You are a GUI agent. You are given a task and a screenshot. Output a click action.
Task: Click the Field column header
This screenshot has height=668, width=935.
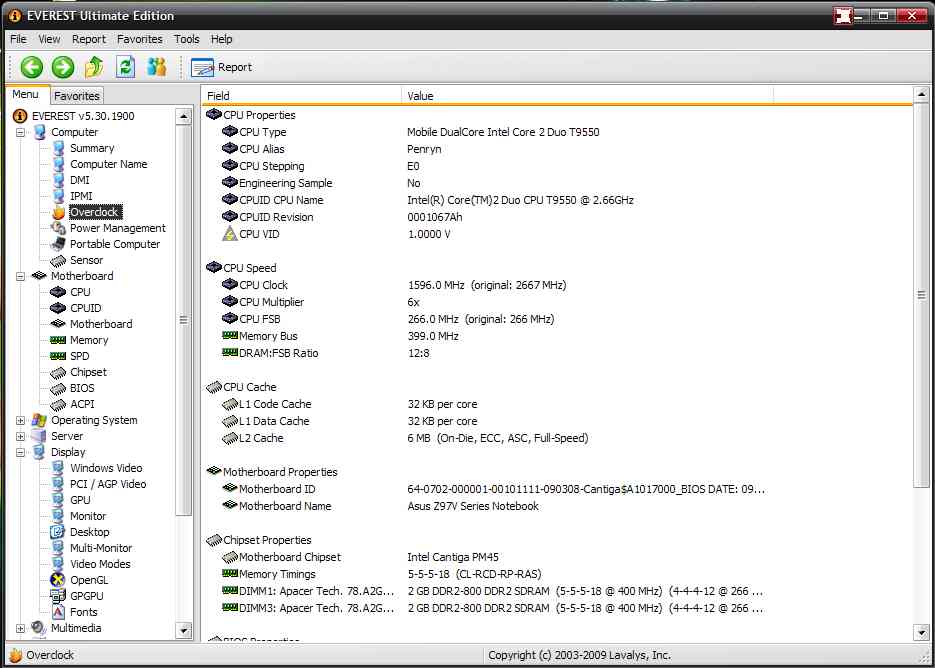(302, 95)
